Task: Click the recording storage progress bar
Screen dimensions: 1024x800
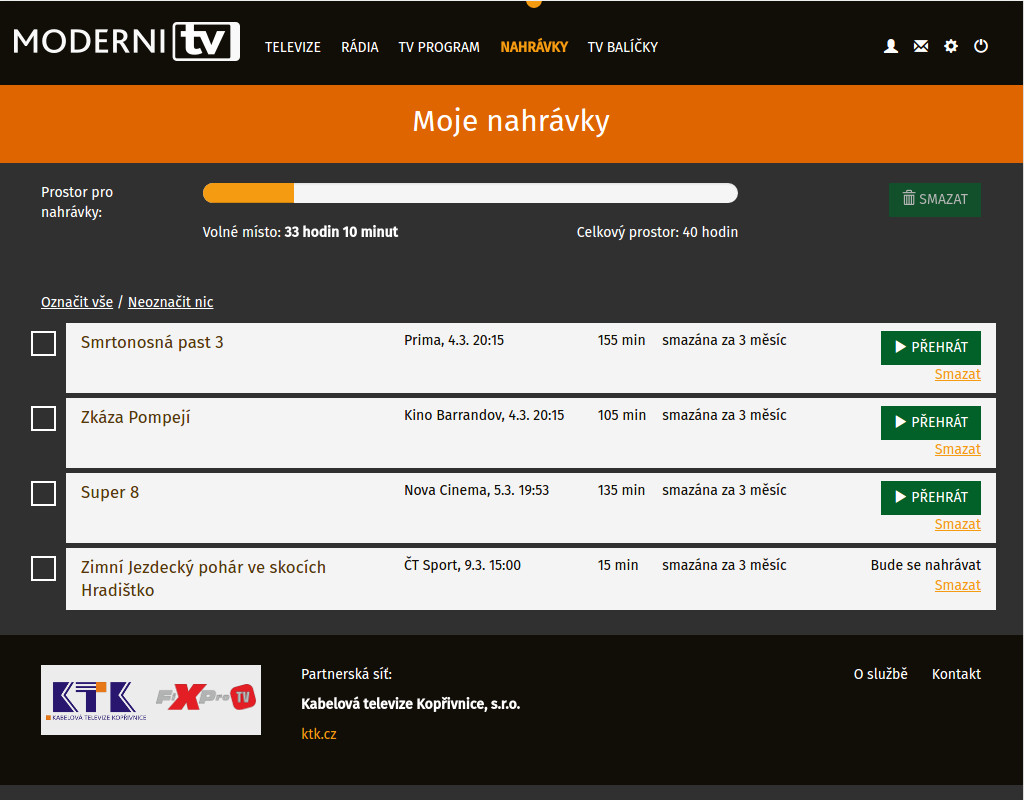Action: point(470,193)
